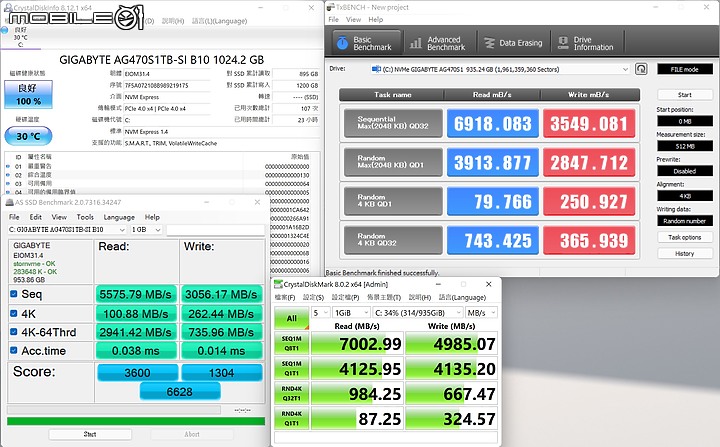
Task: Click the CrystalDiskInfo disk C: status icon
Action: (x=4, y=30)
